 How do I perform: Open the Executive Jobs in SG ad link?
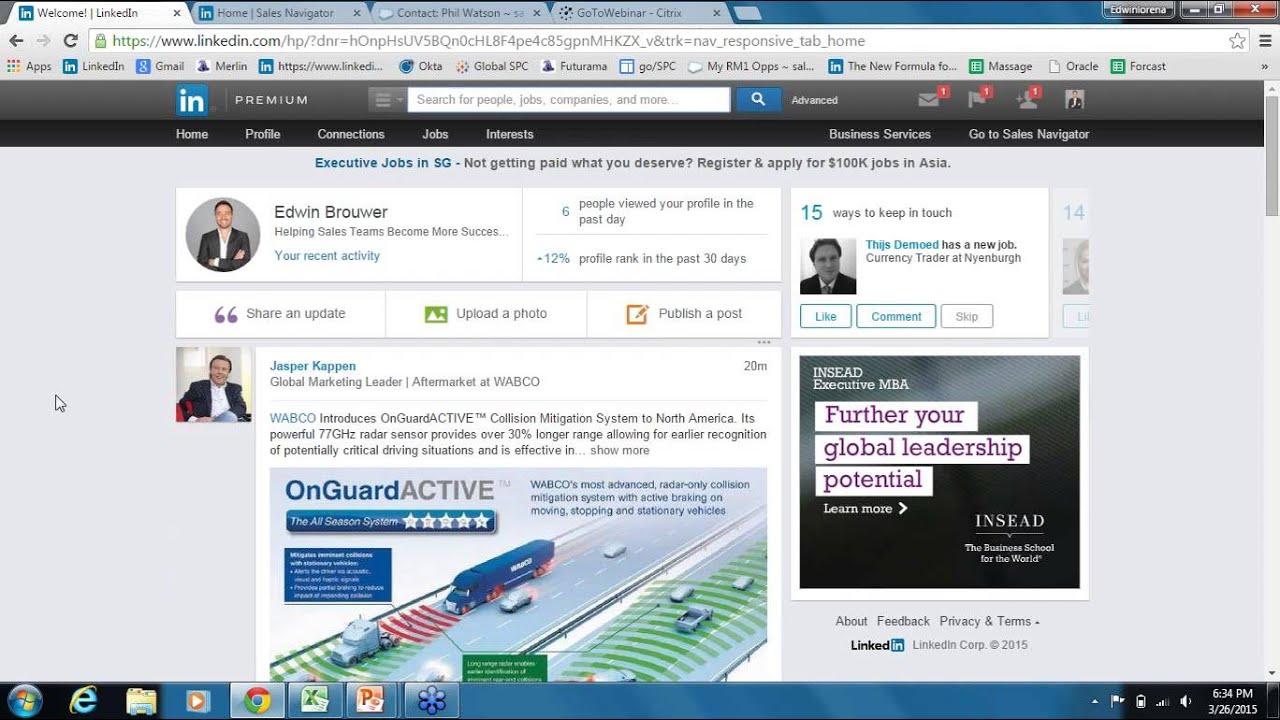pos(384,163)
